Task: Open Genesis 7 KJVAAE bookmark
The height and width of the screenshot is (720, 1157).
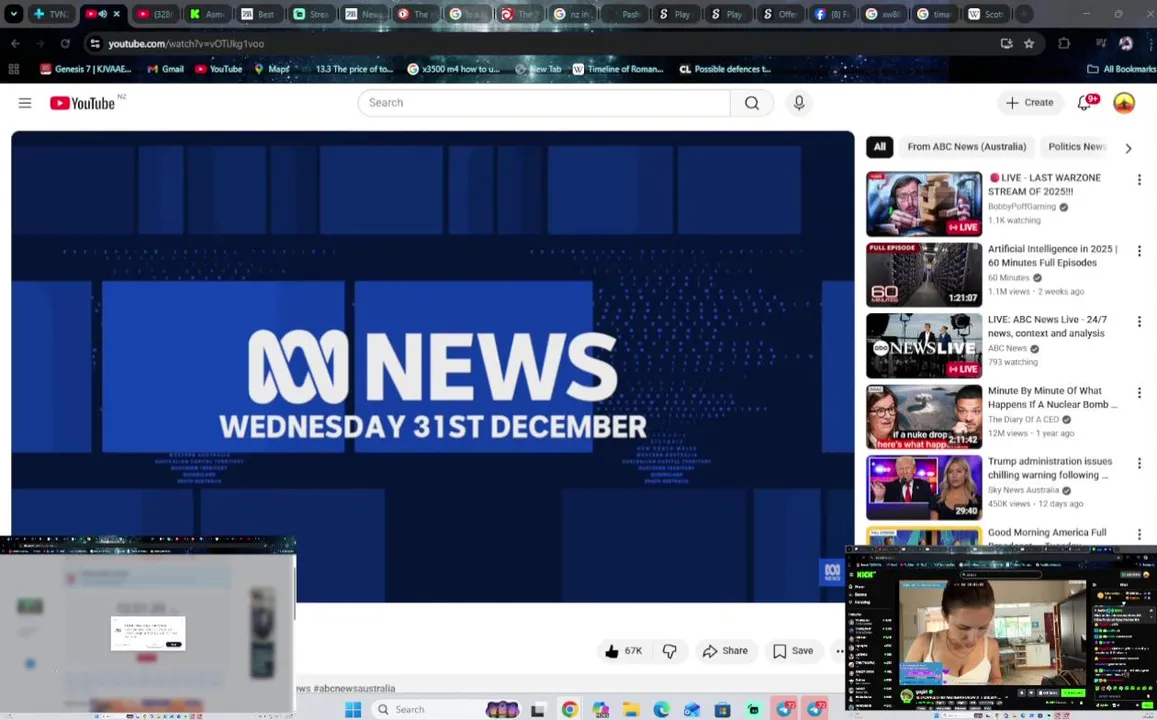Action: [86, 69]
